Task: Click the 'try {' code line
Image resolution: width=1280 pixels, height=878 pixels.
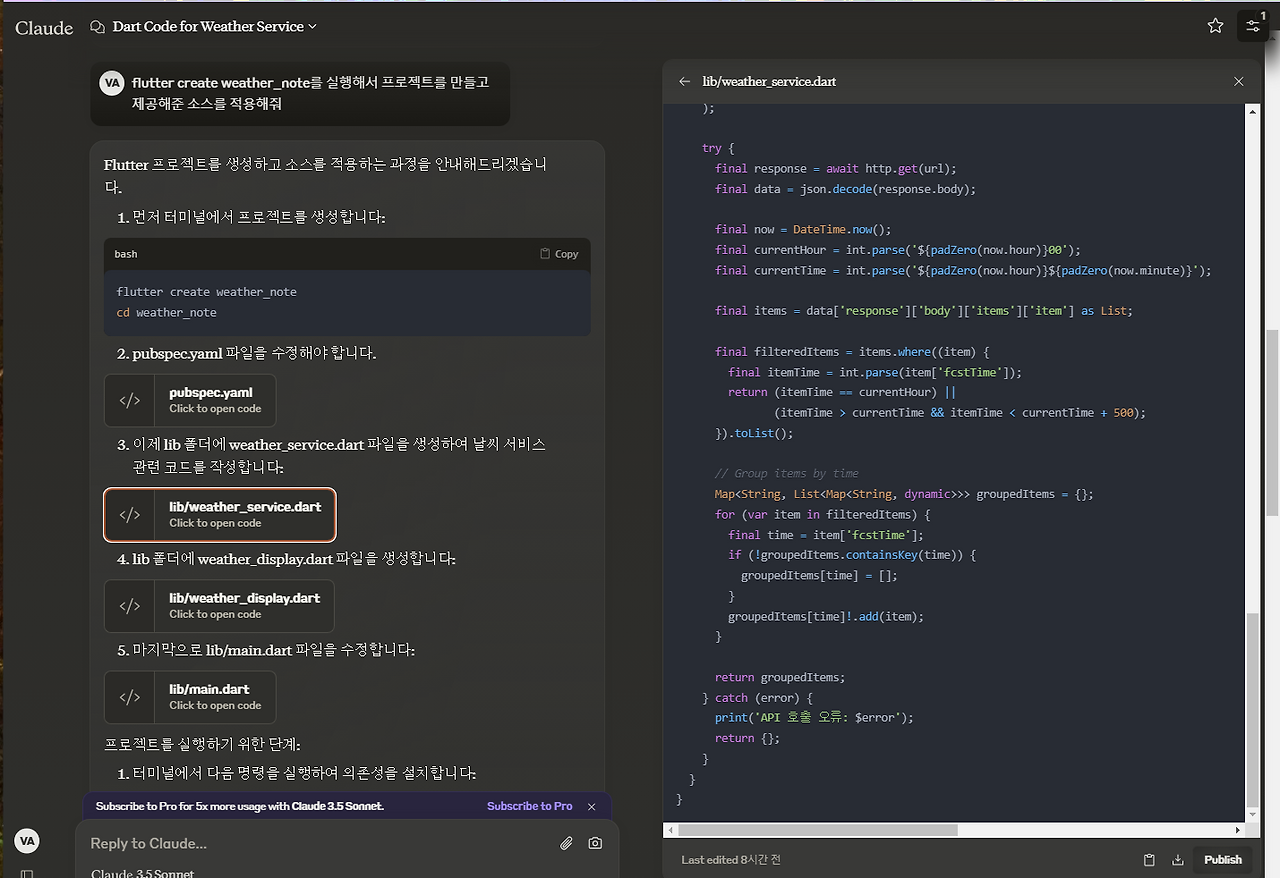Action: pyautogui.click(x=718, y=147)
